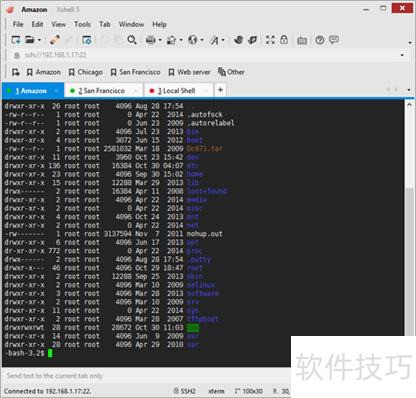Add a new tab with the plus button
Screen dimensions: 416x398
[220, 90]
